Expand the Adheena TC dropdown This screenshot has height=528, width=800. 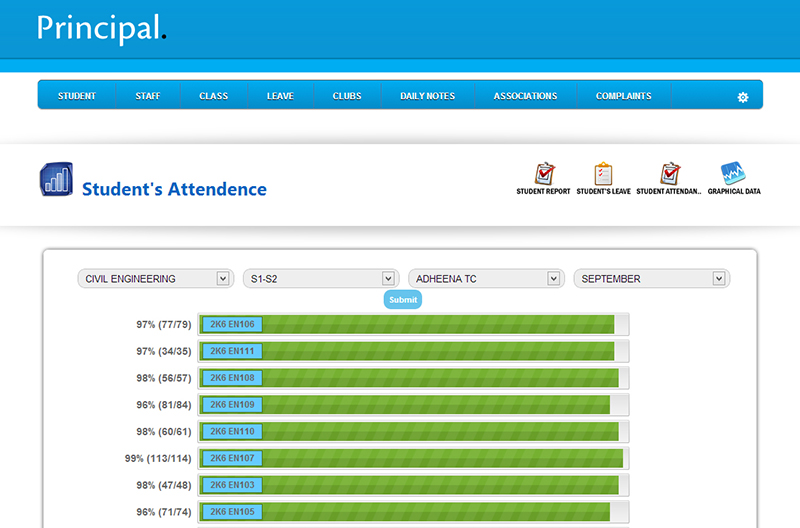click(485, 279)
